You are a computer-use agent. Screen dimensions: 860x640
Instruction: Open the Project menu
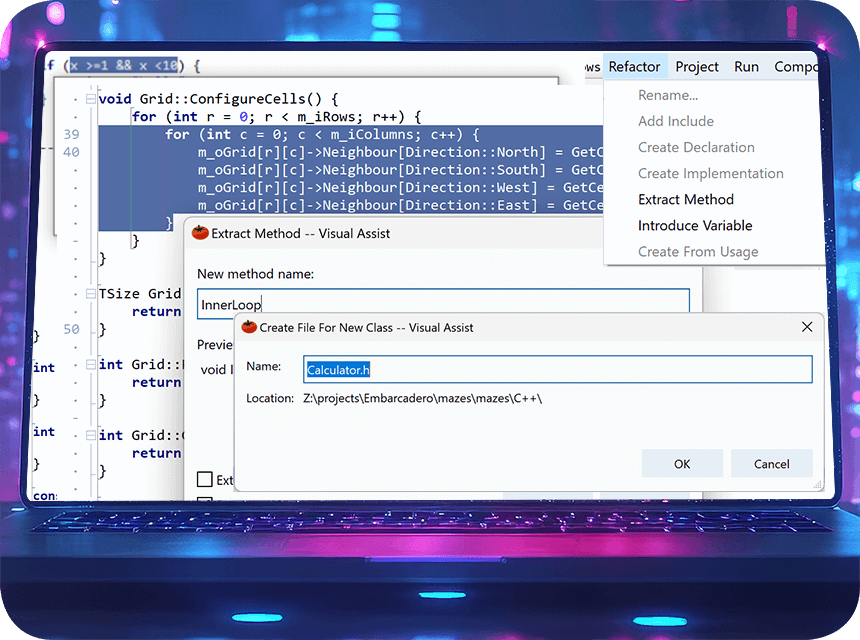pyautogui.click(x=696, y=66)
